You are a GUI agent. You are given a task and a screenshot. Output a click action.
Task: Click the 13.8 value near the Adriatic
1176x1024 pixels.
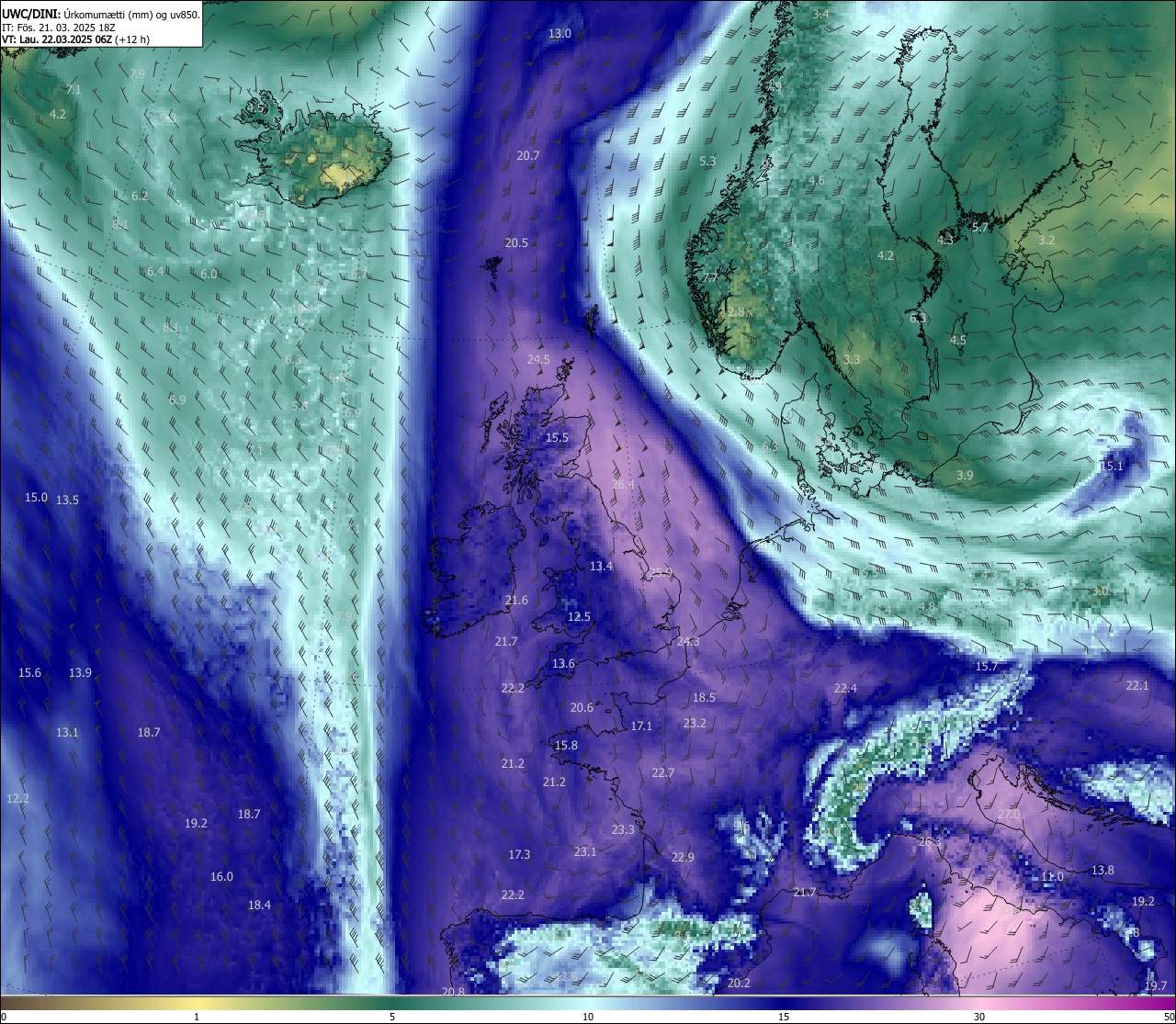(x=1102, y=870)
